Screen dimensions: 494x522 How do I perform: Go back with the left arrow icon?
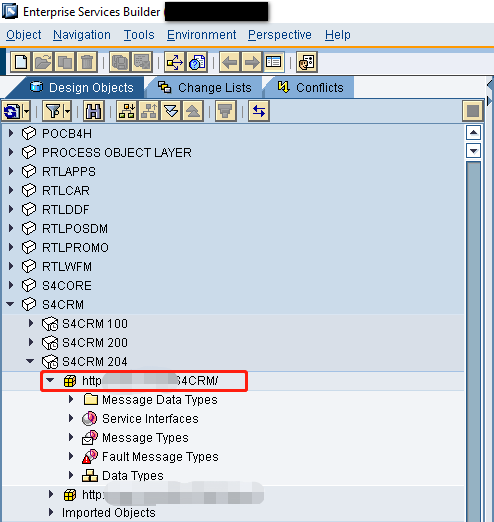(229, 62)
